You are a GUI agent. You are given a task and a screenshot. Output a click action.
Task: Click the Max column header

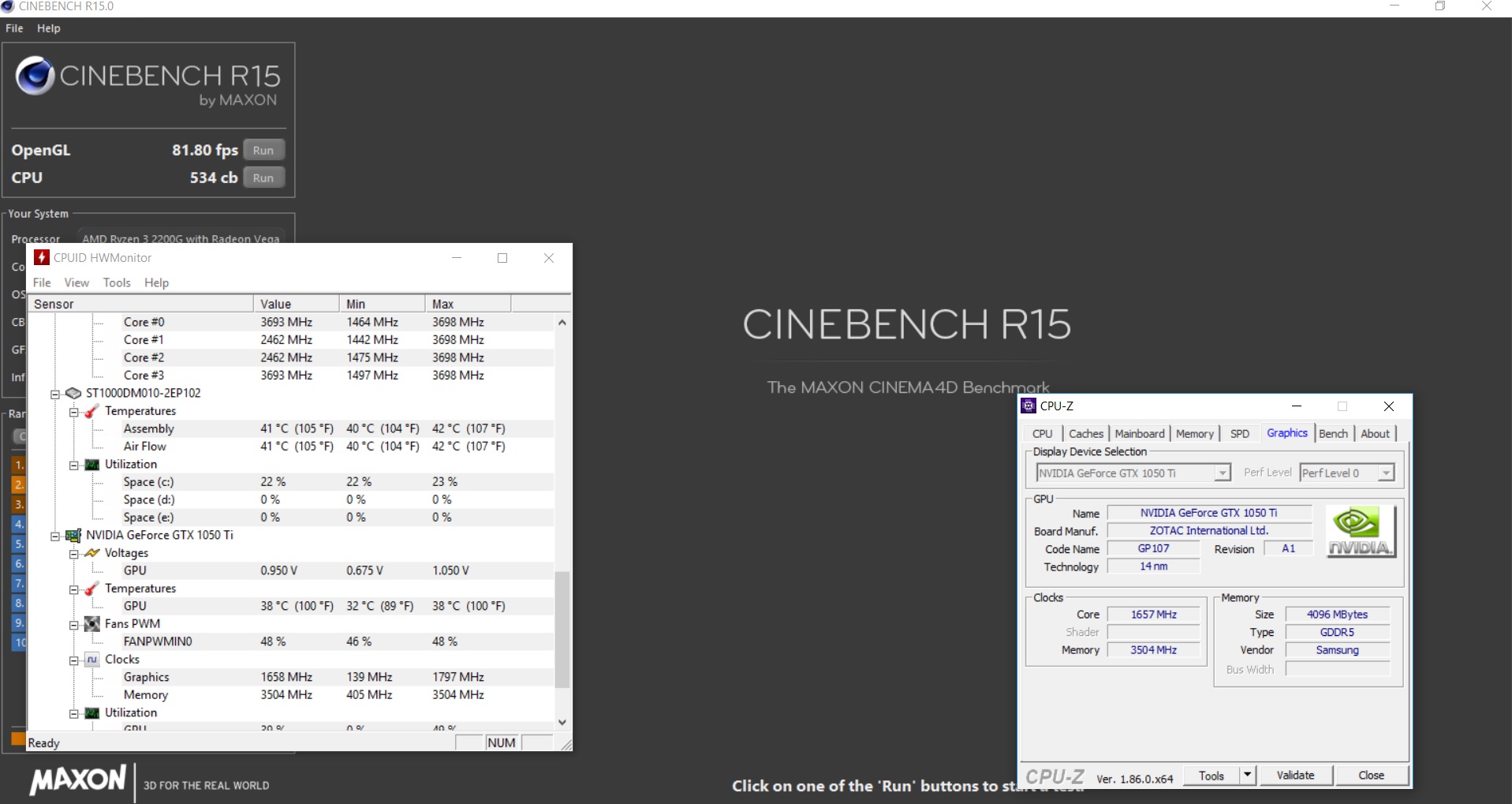coord(468,304)
